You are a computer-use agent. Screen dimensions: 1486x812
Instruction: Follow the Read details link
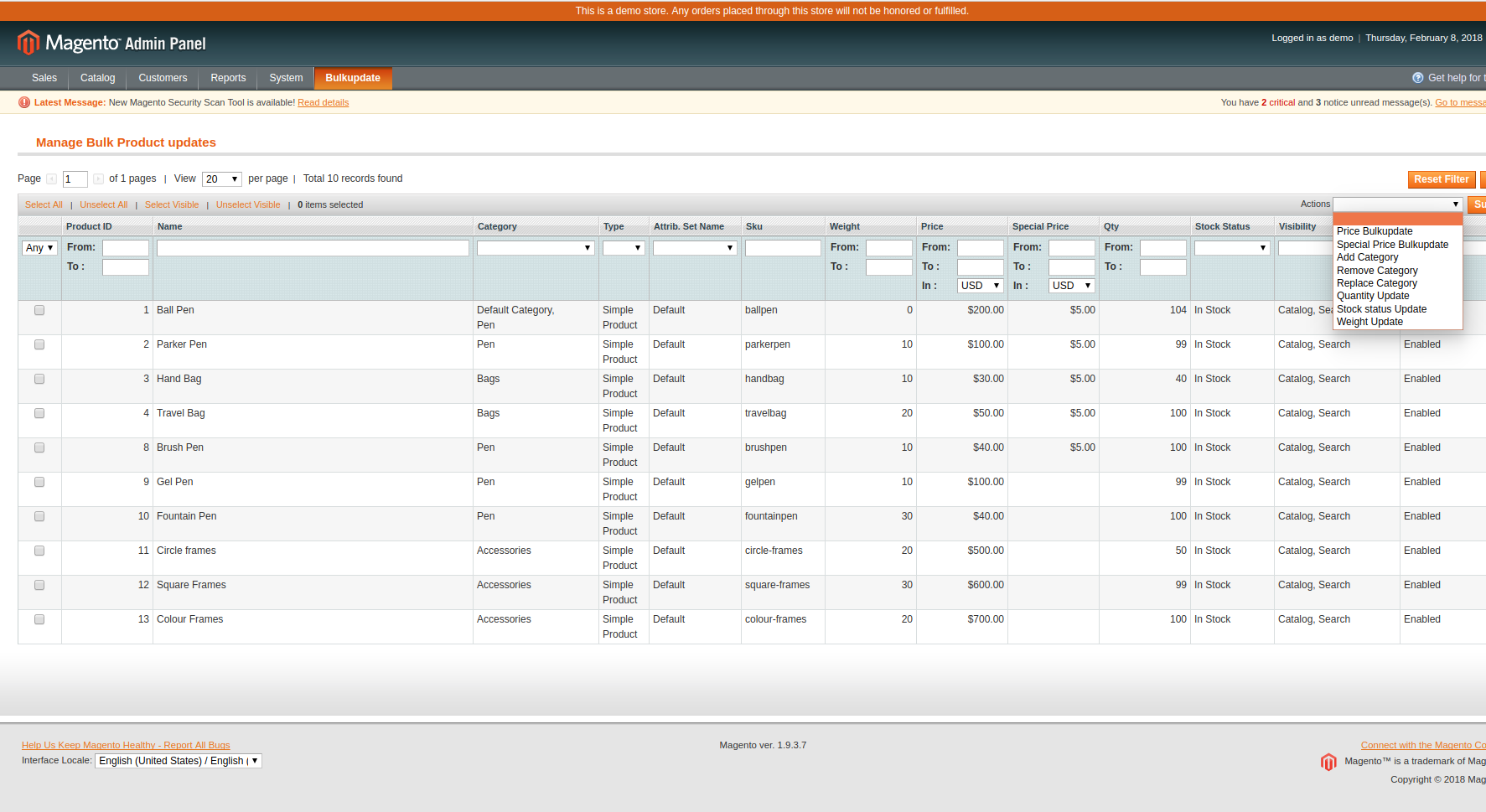(x=323, y=102)
